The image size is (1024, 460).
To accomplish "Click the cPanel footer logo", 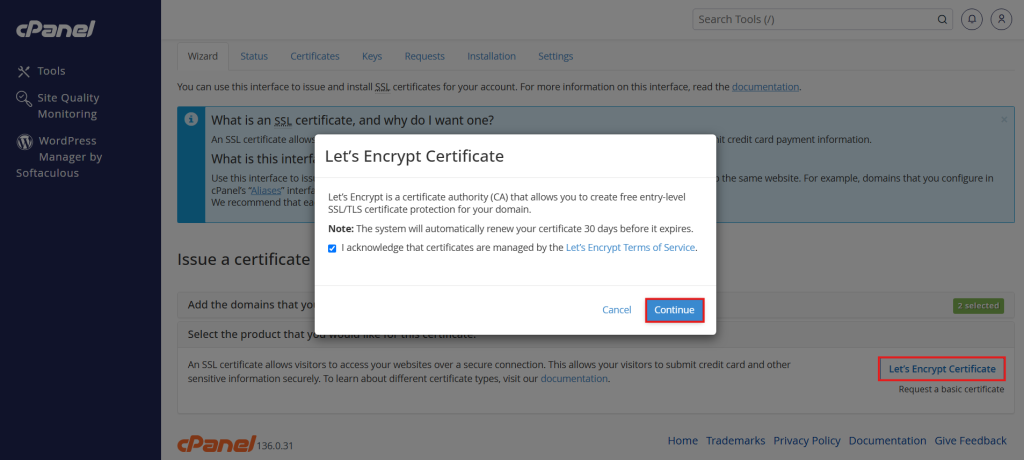I will click(x=216, y=444).
